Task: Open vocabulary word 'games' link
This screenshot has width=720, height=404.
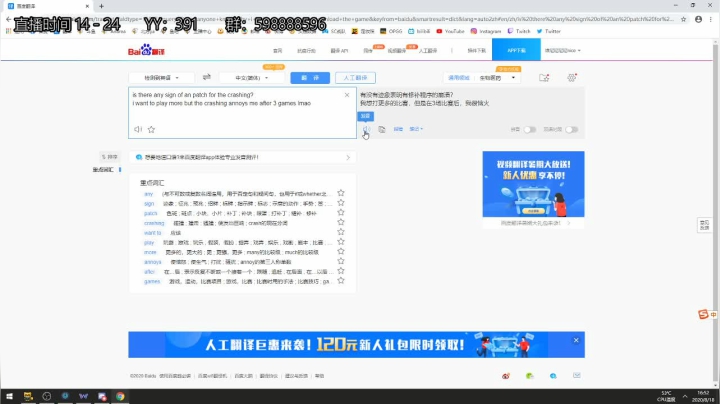Action: coord(152,281)
